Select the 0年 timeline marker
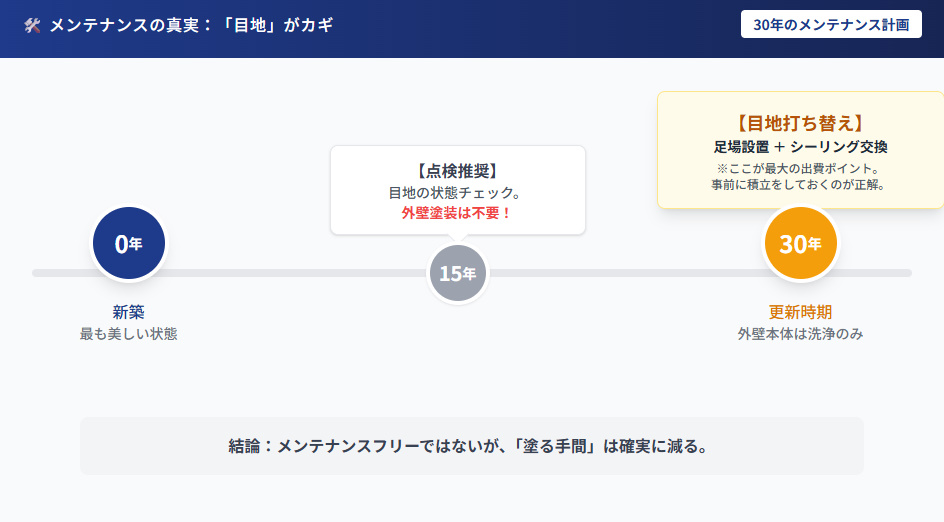Image resolution: width=944 pixels, height=522 pixels. tap(129, 243)
